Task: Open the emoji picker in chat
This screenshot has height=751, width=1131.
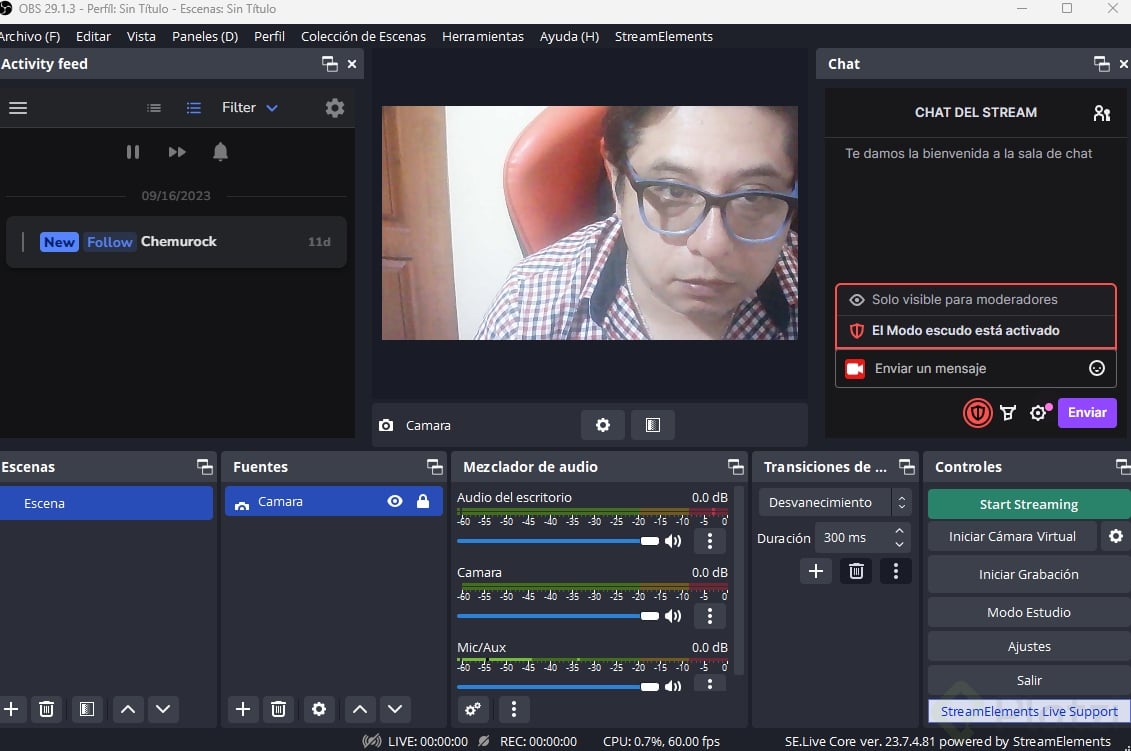Action: (x=1097, y=368)
